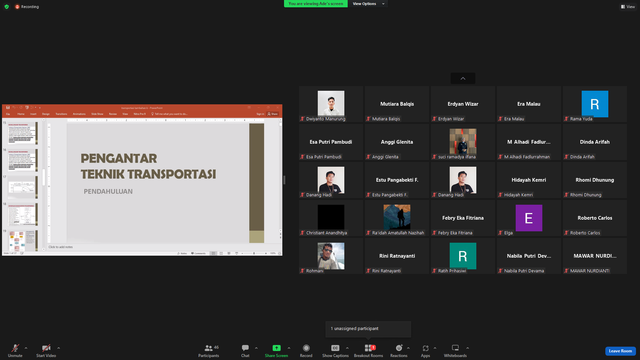Open the Chat panel
This screenshot has width=640, height=360.
(245, 350)
